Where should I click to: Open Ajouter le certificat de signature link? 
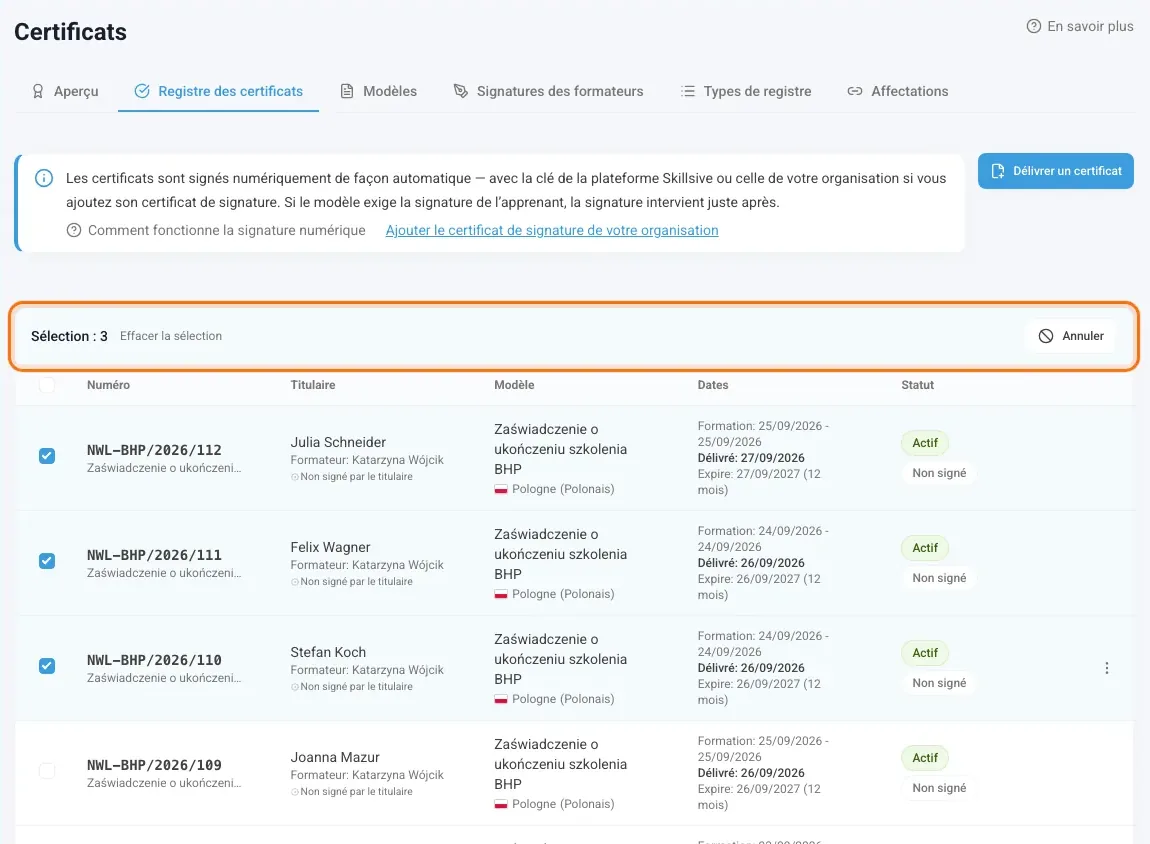click(552, 230)
